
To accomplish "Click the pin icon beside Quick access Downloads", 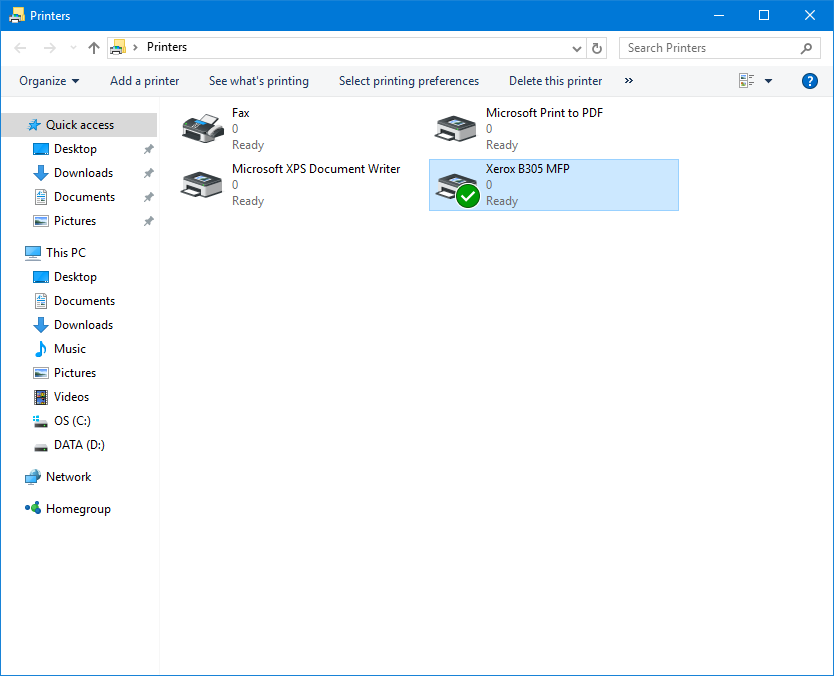I will [148, 173].
